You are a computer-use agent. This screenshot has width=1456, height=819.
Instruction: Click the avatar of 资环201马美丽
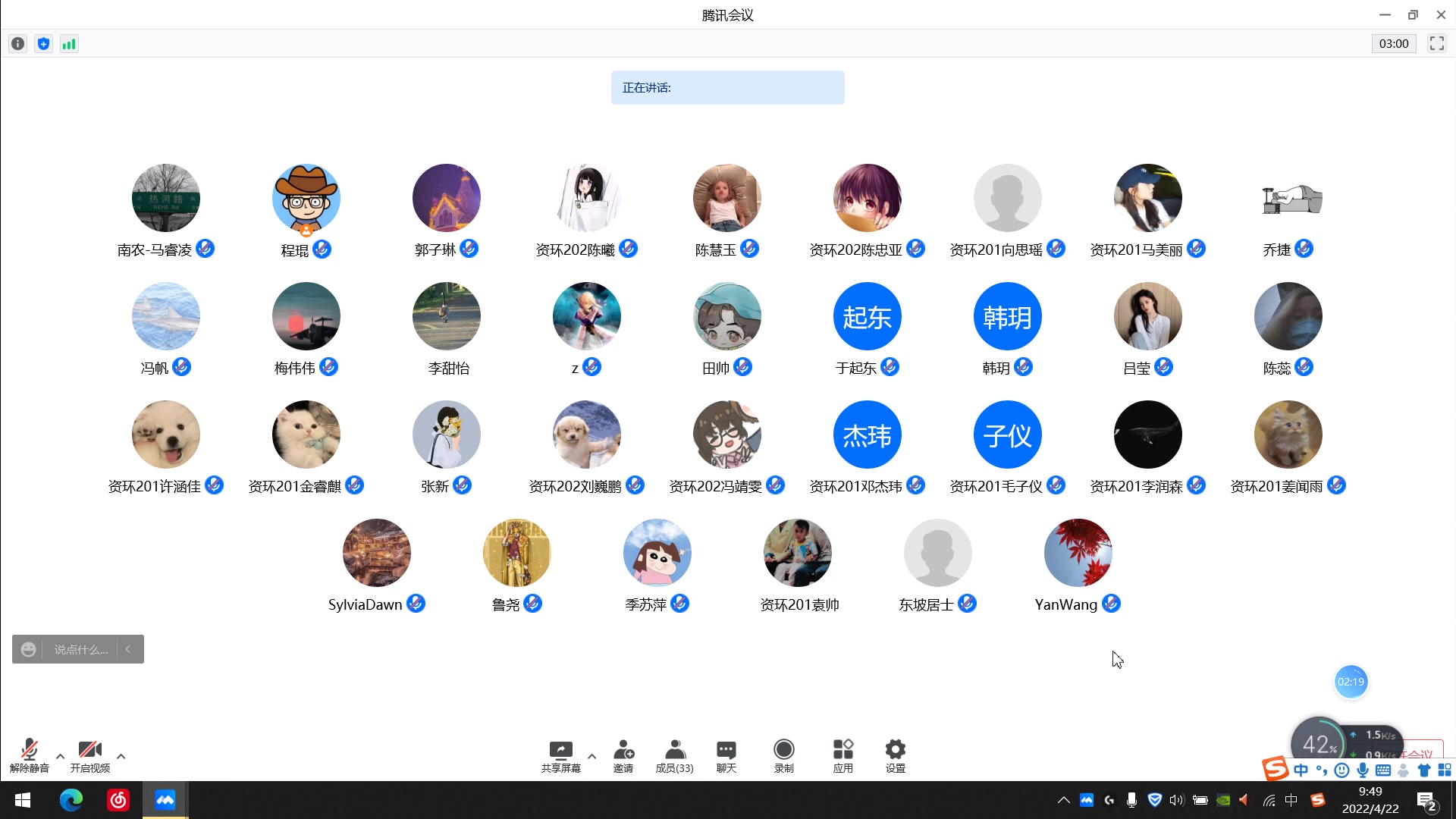click(1148, 198)
